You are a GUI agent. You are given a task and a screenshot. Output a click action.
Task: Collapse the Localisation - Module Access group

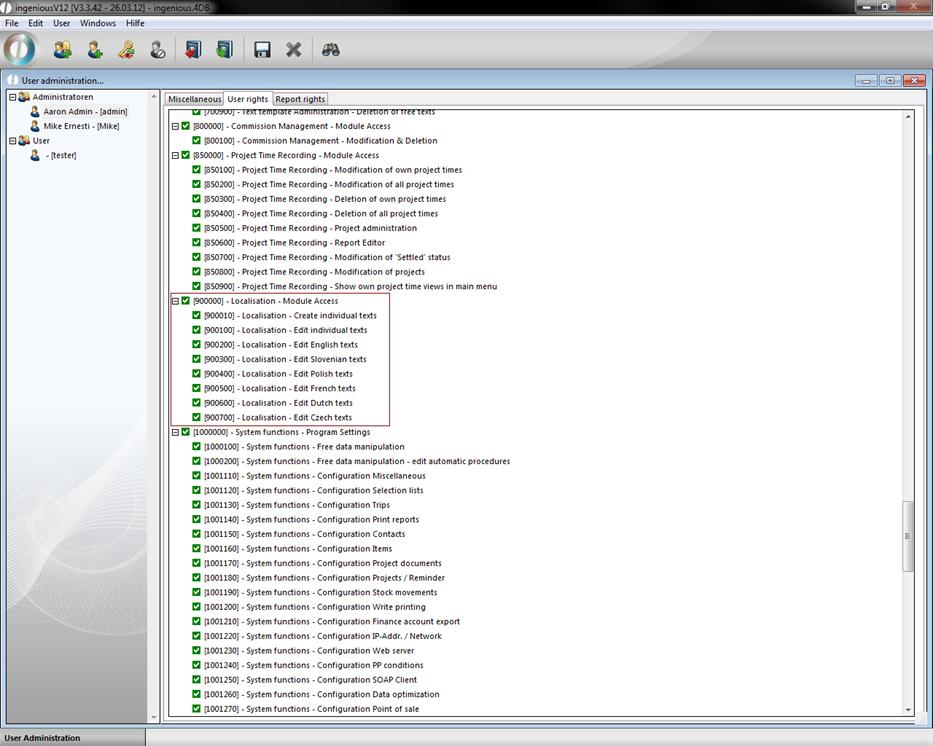click(x=175, y=301)
